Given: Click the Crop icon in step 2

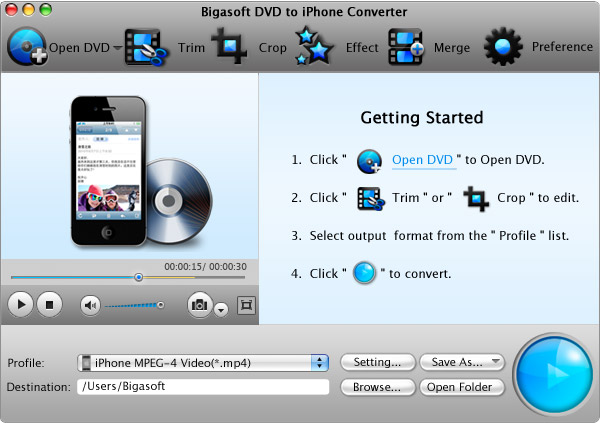Looking at the screenshot, I should (476, 199).
